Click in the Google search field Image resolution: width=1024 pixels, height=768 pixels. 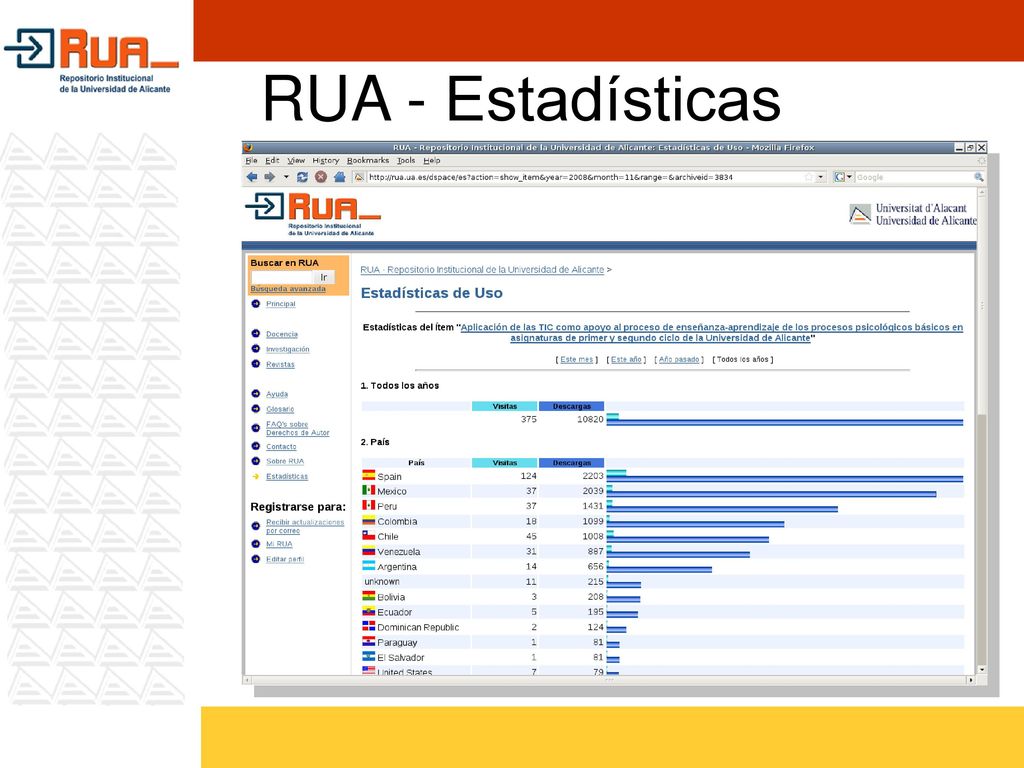tap(914, 177)
